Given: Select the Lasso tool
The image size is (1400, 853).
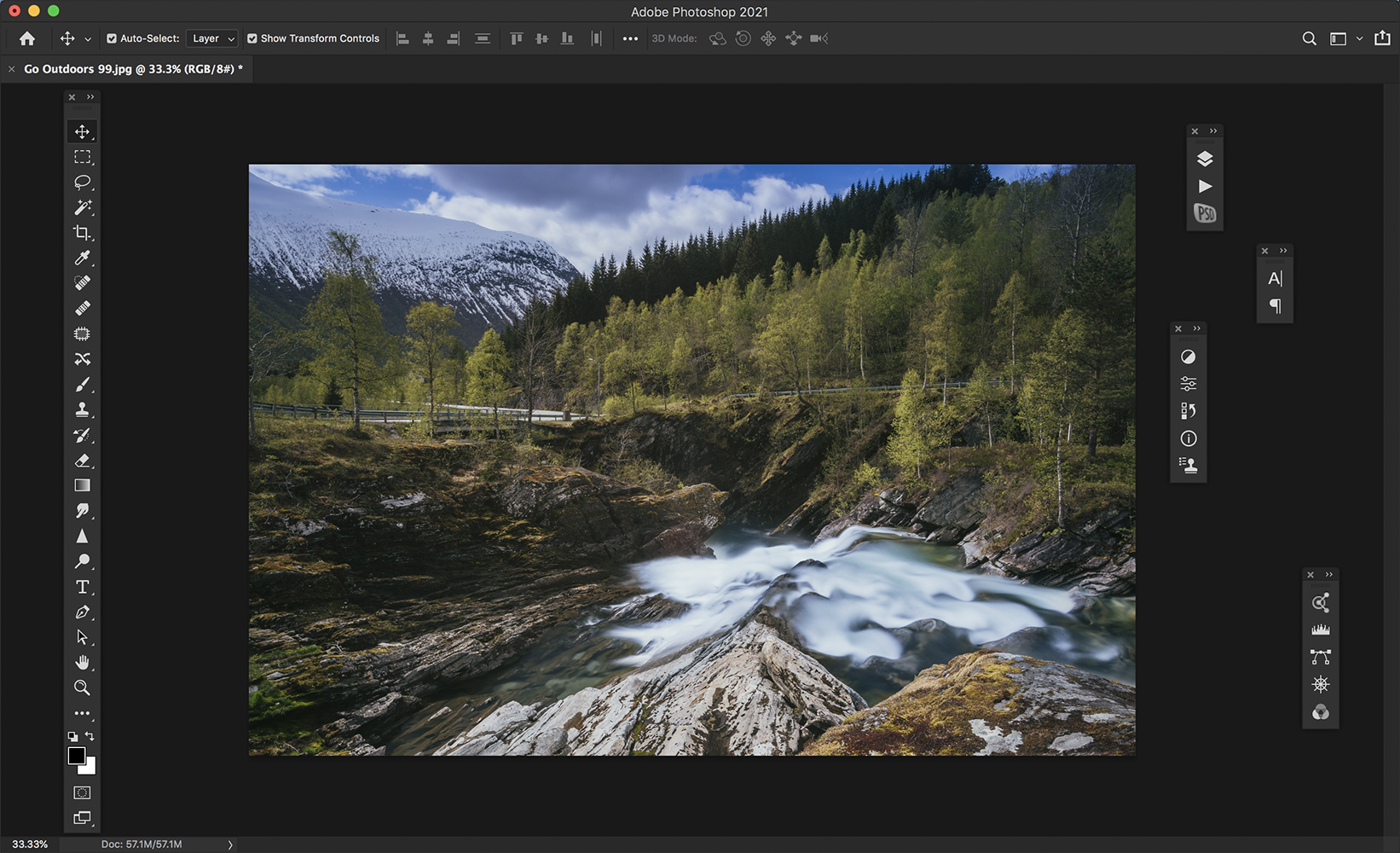Looking at the screenshot, I should point(82,182).
